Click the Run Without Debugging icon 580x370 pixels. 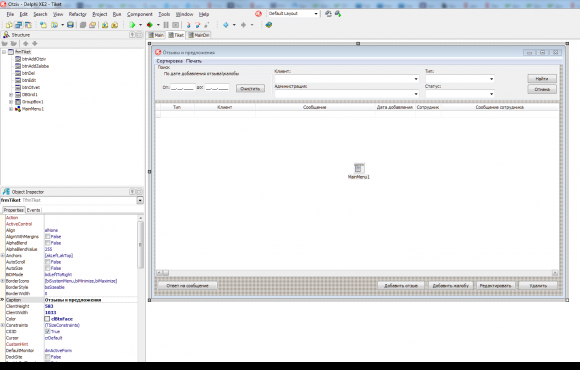pyautogui.click(x=150, y=25)
